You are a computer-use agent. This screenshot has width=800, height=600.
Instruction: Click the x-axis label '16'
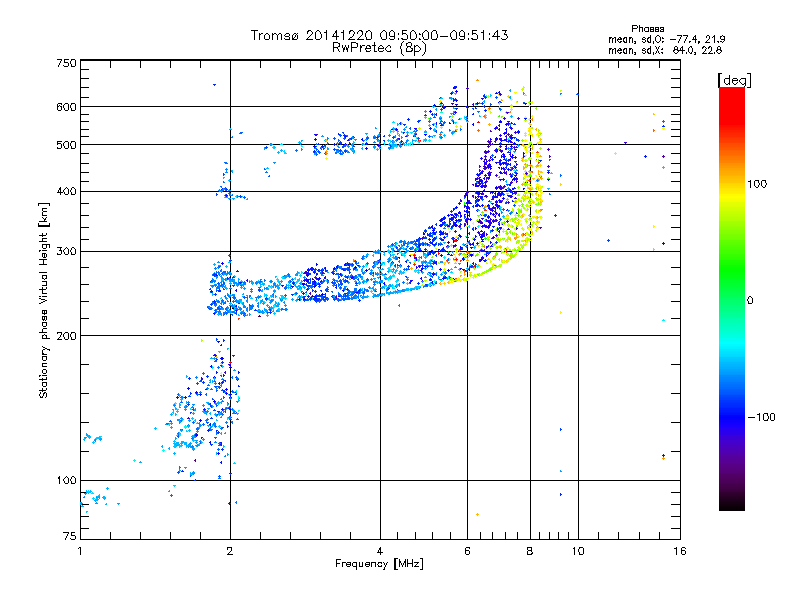click(680, 551)
